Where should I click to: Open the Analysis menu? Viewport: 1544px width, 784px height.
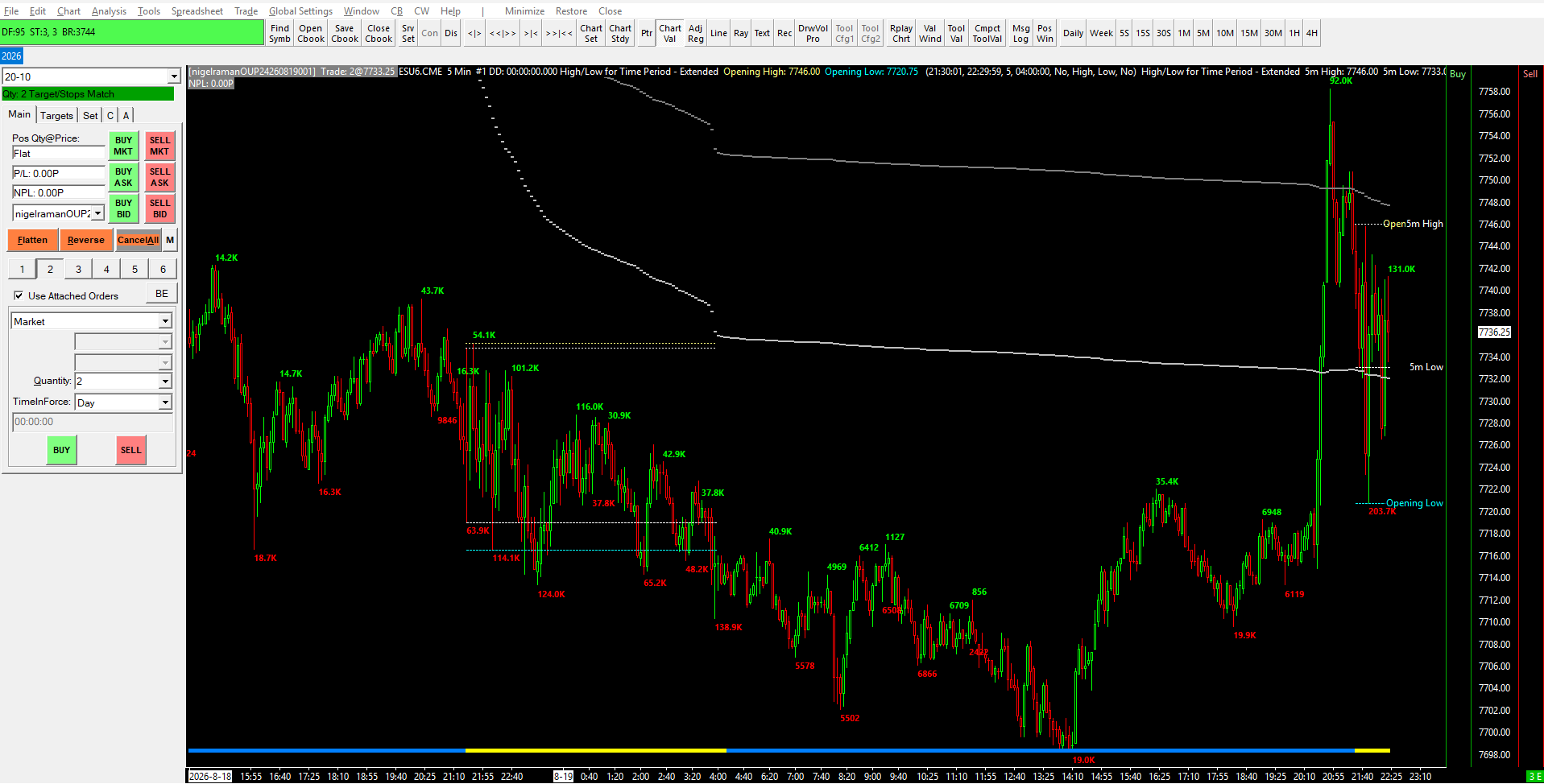109,10
